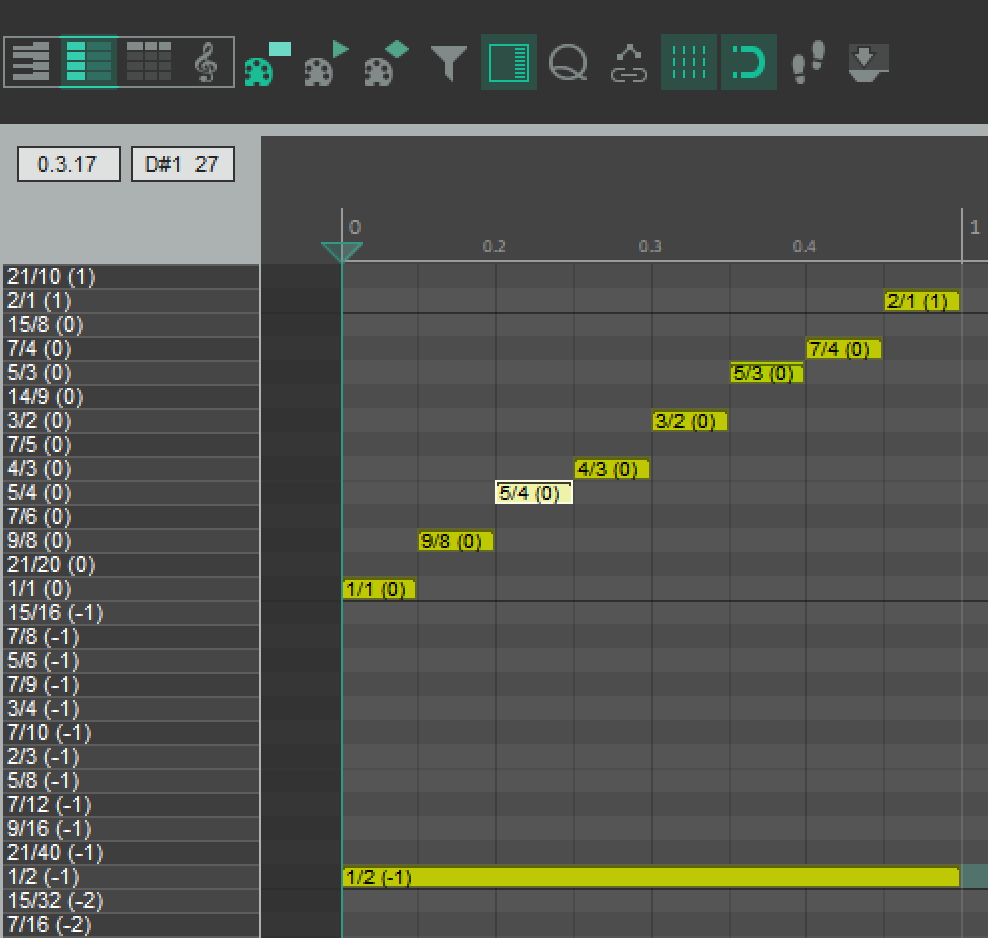This screenshot has height=938, width=988.
Task: Toggle the snap magnet button
Action: point(748,63)
